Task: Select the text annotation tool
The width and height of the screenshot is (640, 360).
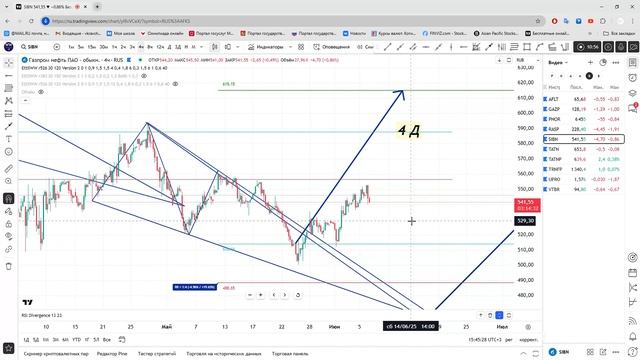Action: [x=9, y=139]
